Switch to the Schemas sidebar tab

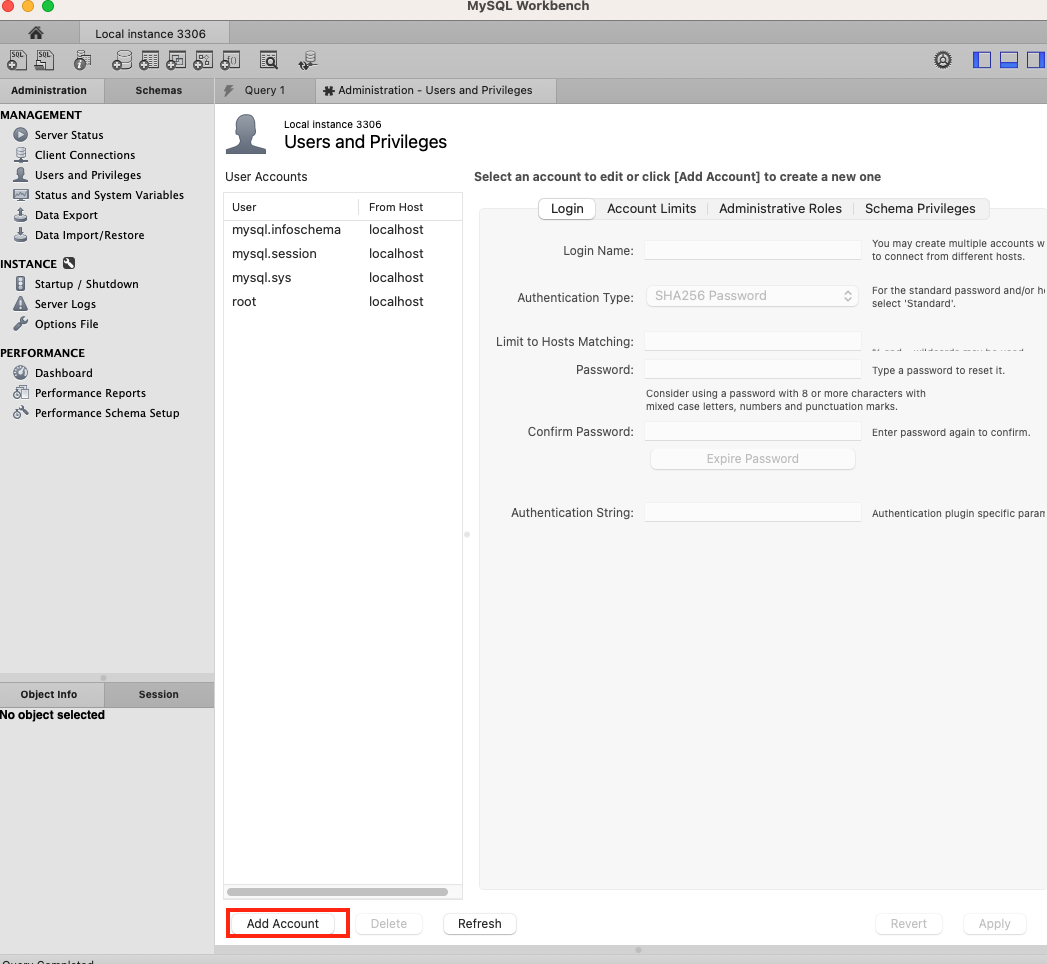159,90
